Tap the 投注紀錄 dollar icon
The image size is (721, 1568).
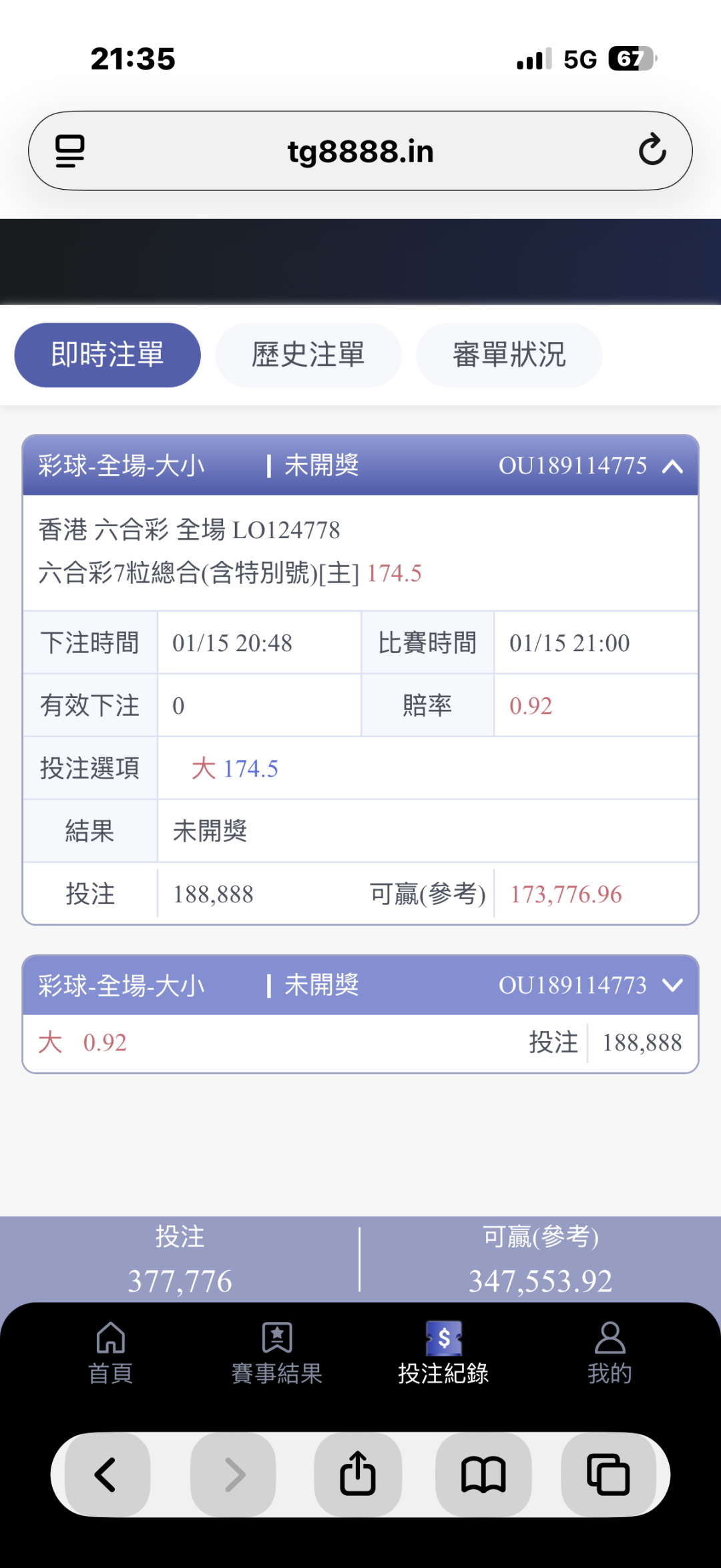click(444, 1339)
